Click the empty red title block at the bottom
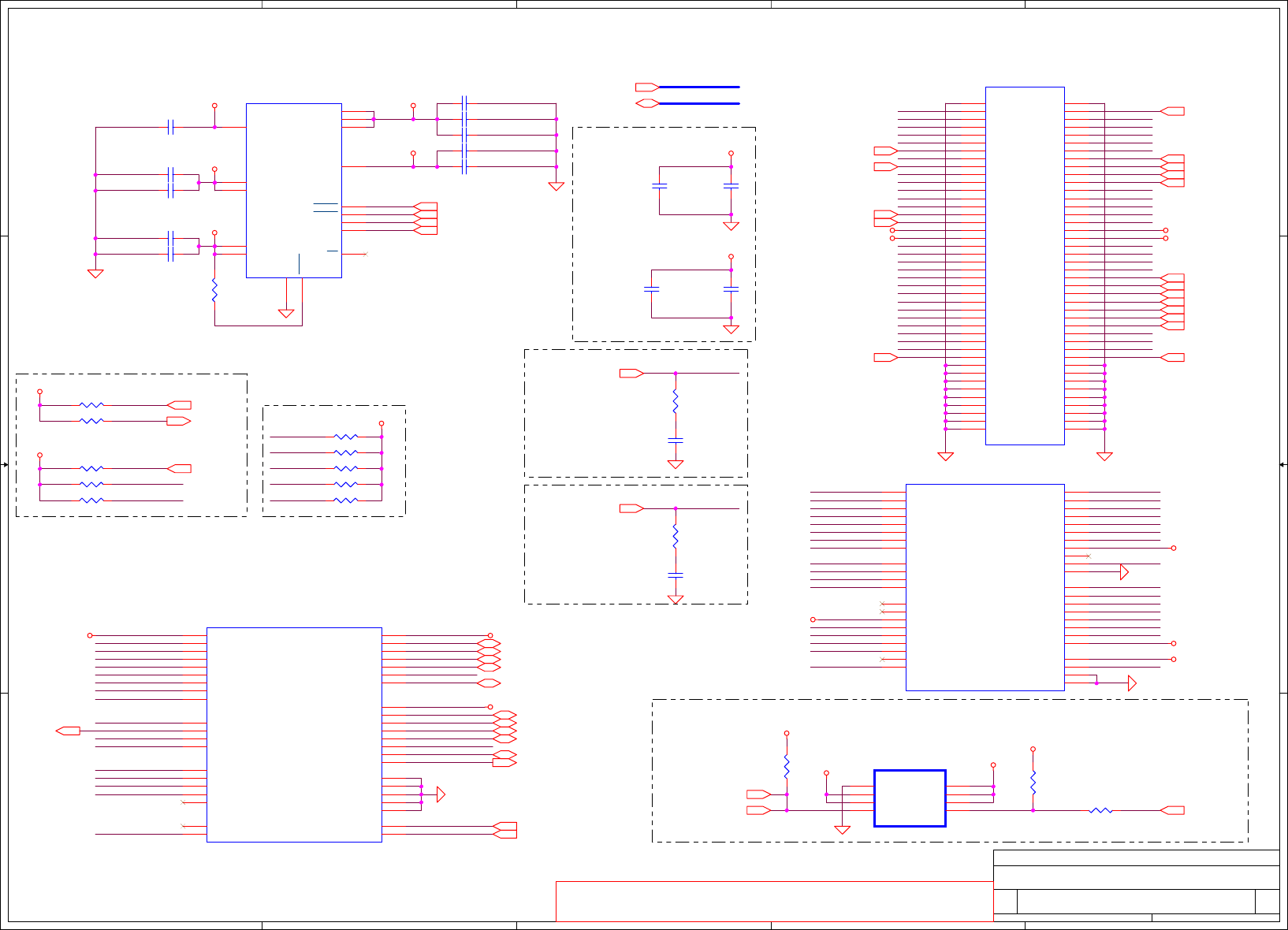Image resolution: width=1288 pixels, height=930 pixels. pyautogui.click(x=774, y=901)
